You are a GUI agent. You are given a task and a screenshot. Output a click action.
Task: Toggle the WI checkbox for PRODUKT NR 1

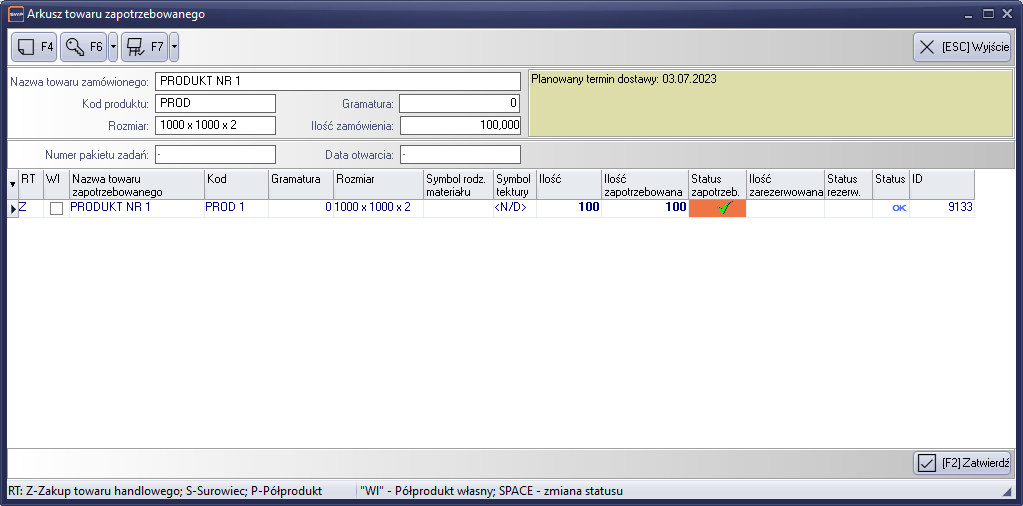[x=56, y=208]
